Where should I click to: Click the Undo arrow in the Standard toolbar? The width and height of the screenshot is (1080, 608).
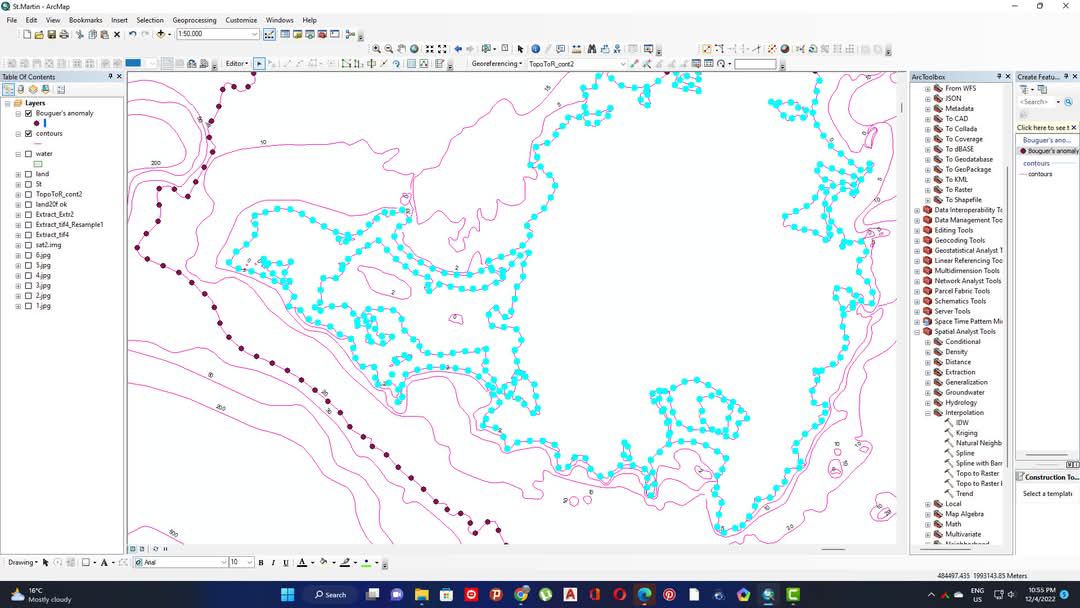coord(132,34)
